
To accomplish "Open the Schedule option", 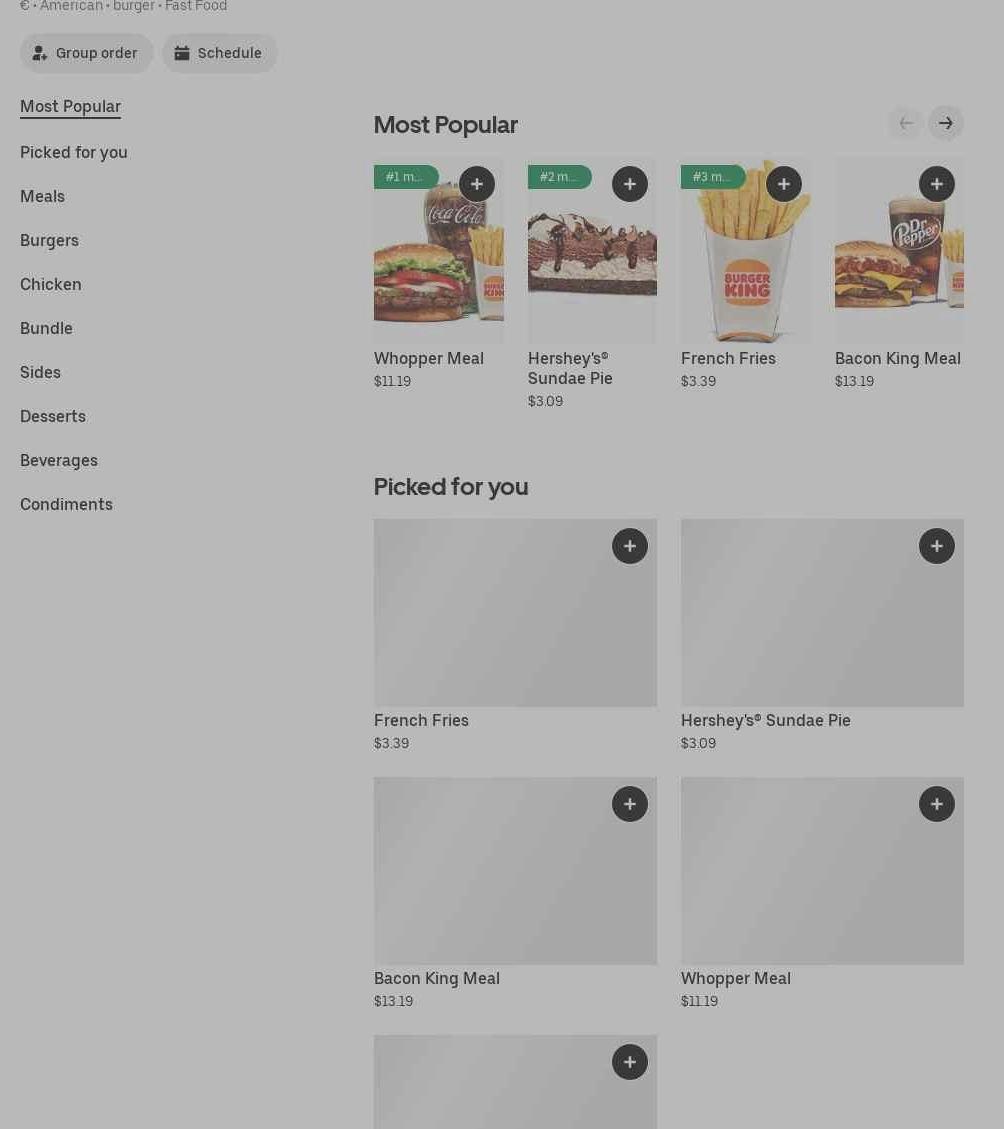I will [220, 53].
